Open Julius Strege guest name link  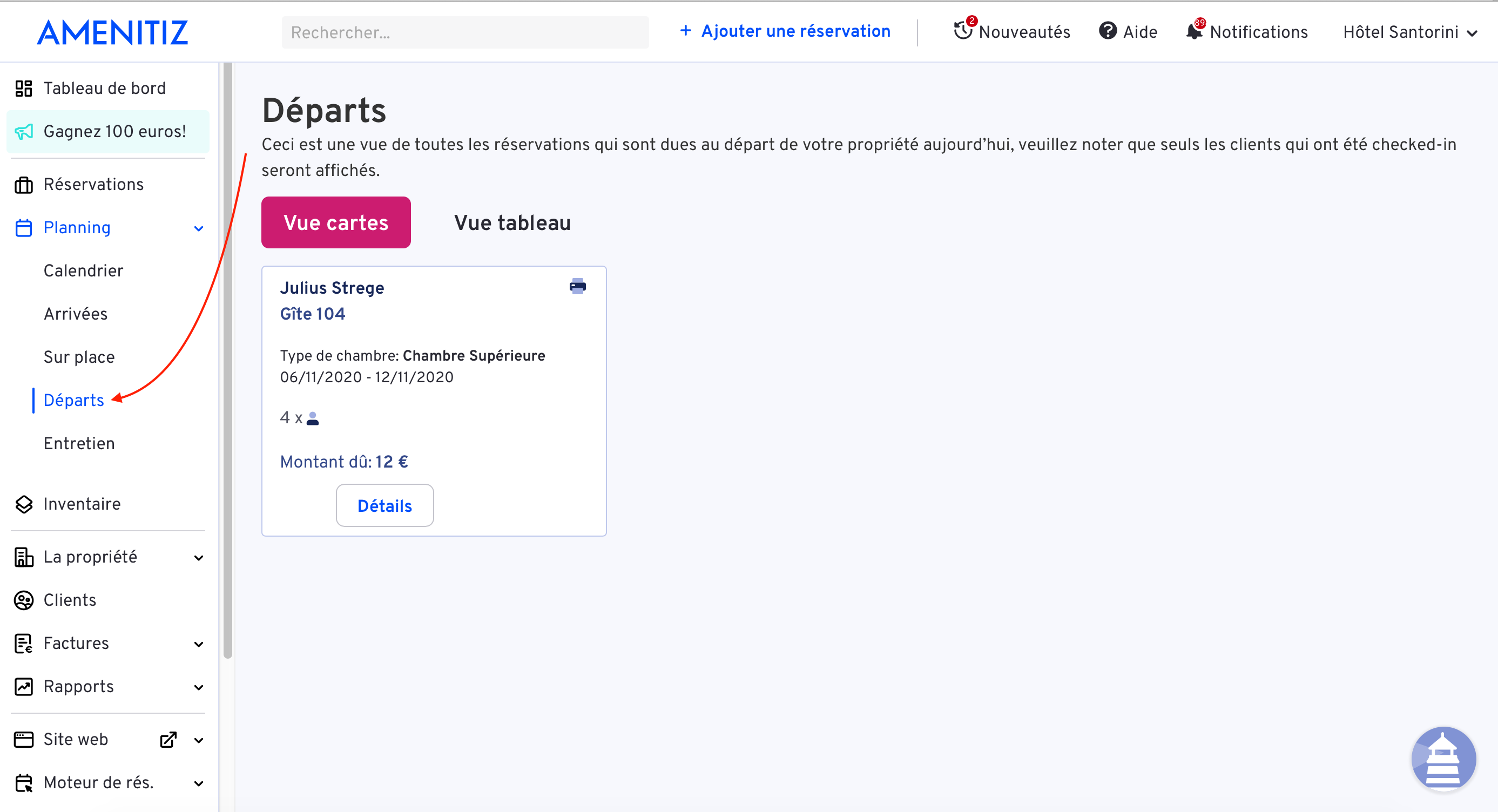(x=332, y=288)
